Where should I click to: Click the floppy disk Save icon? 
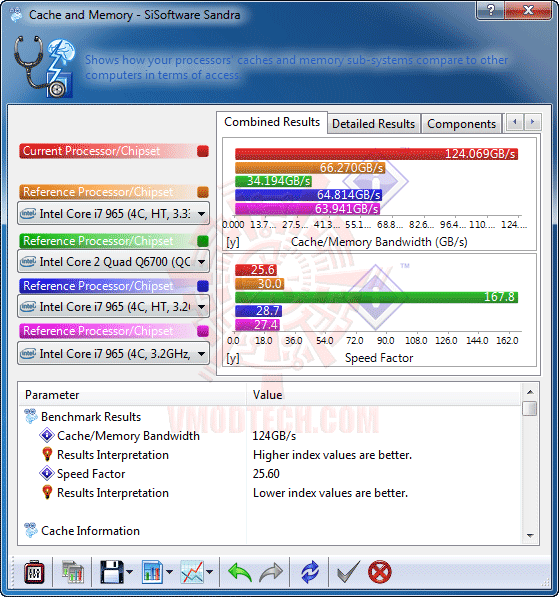pos(112,571)
